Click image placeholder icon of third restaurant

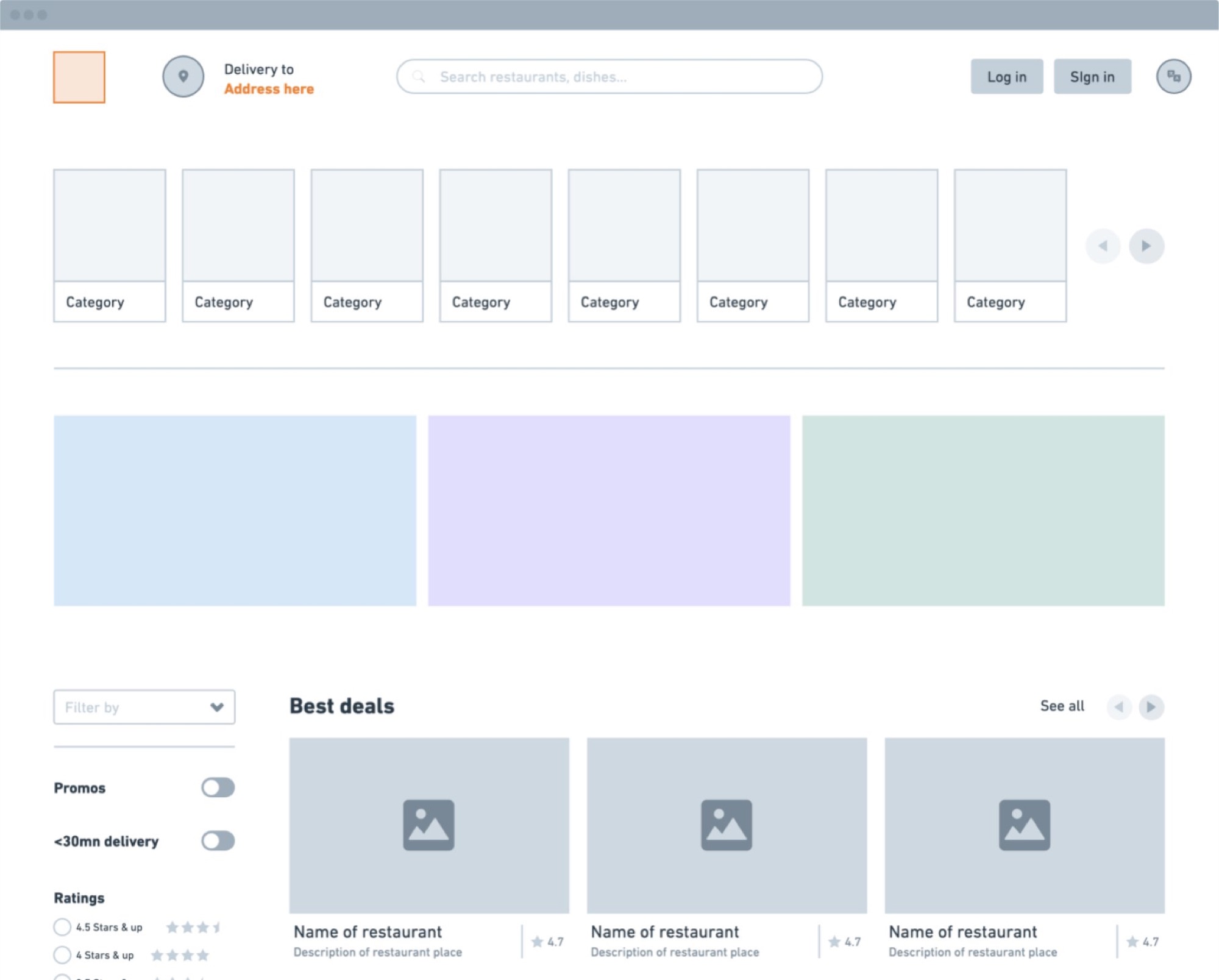pos(1025,825)
